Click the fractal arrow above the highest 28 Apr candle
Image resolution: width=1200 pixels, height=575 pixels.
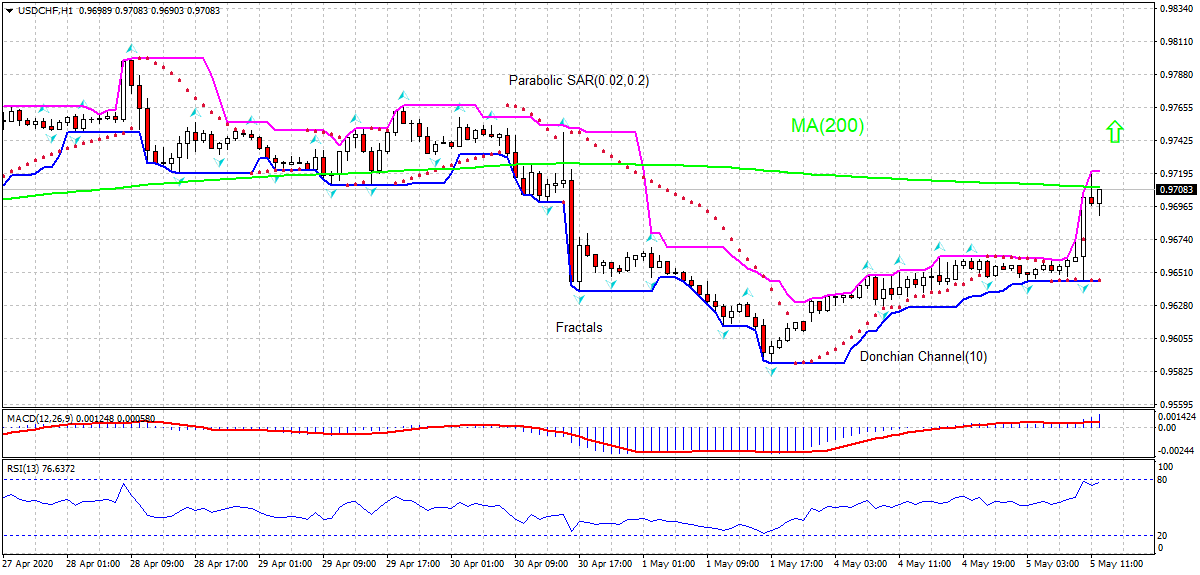click(129, 48)
